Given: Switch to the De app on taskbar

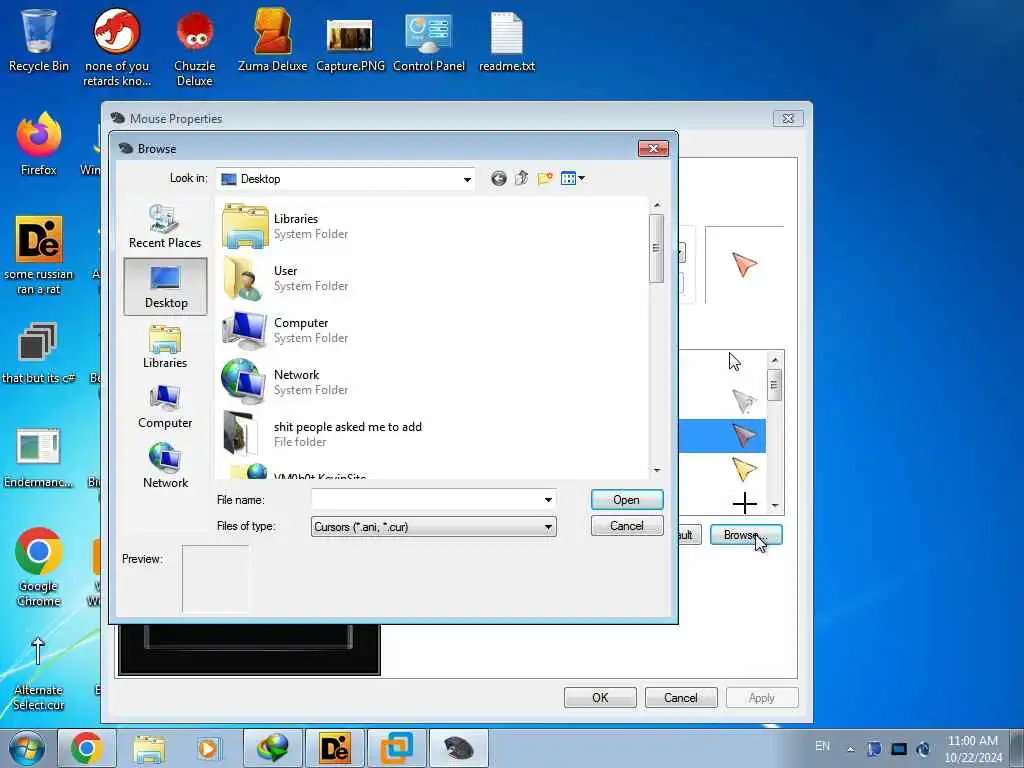Looking at the screenshot, I should (x=334, y=748).
